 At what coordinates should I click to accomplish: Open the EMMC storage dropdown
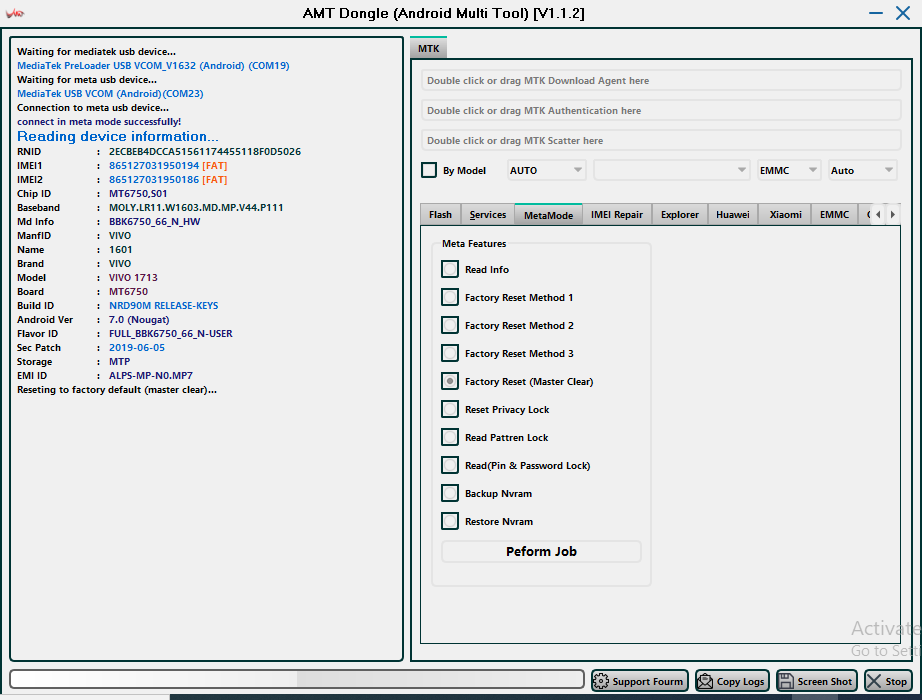(789, 171)
